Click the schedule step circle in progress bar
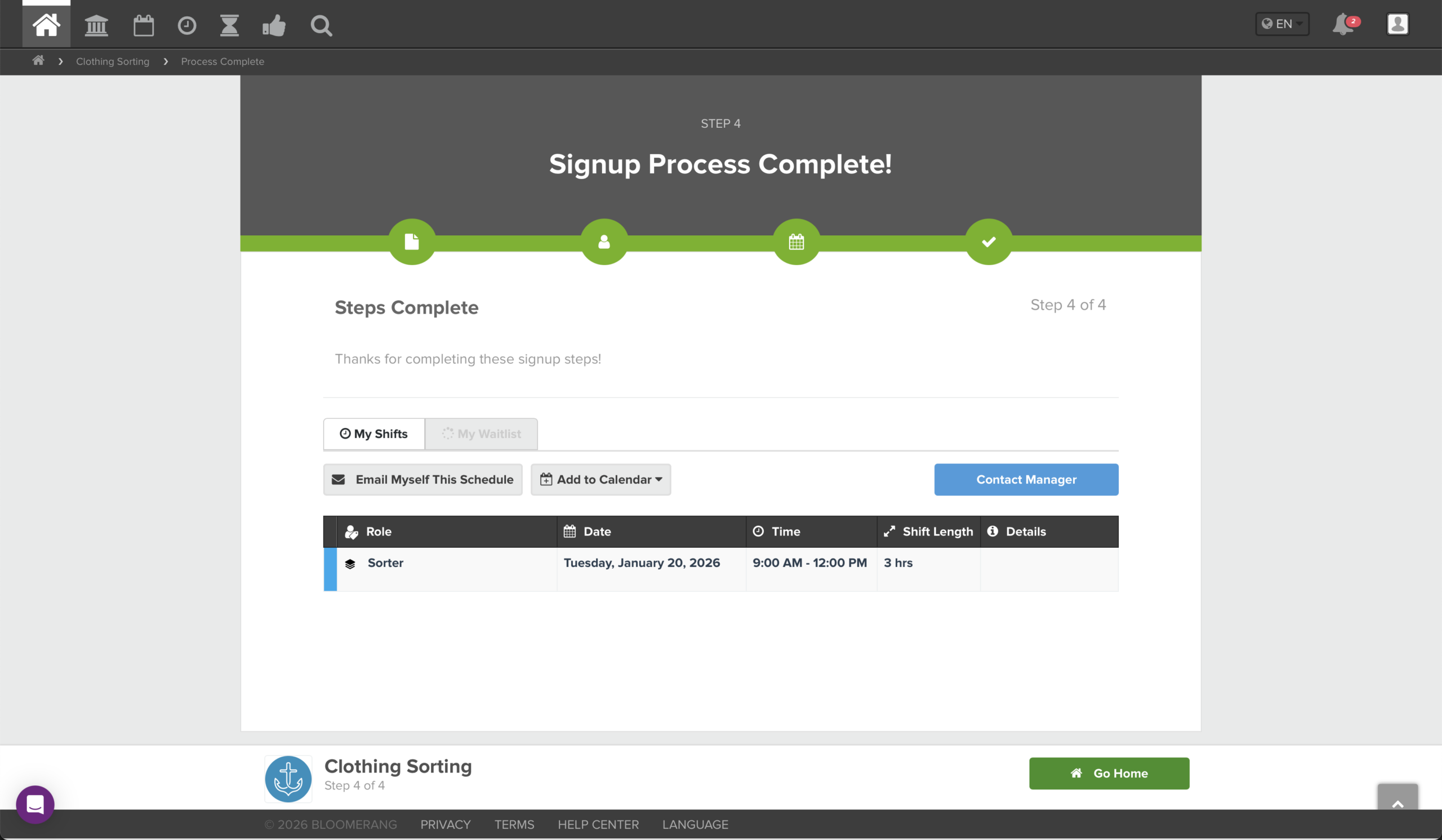This screenshot has width=1442, height=840. 796,242
